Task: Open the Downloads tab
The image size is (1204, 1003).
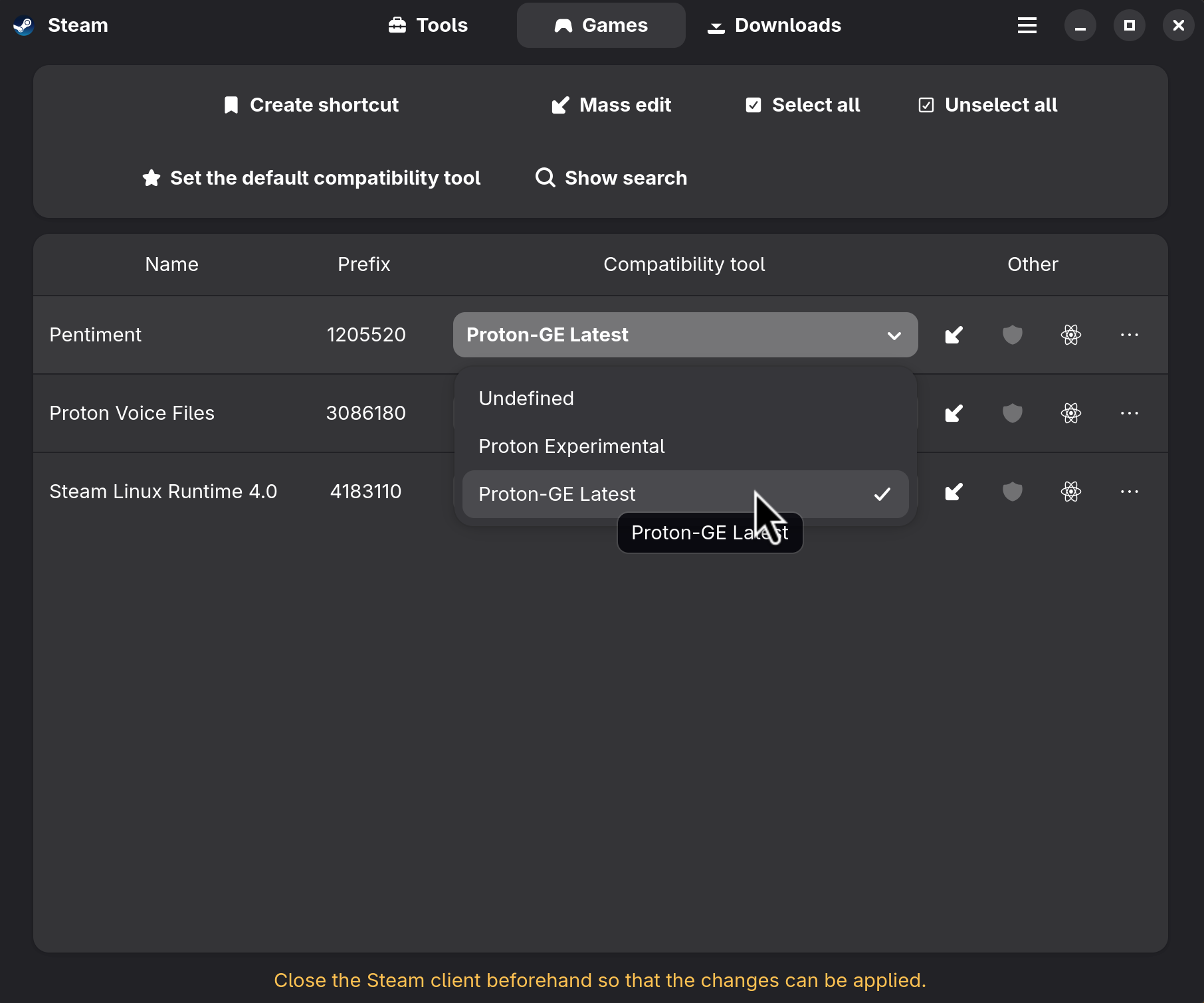Action: pyautogui.click(x=774, y=25)
